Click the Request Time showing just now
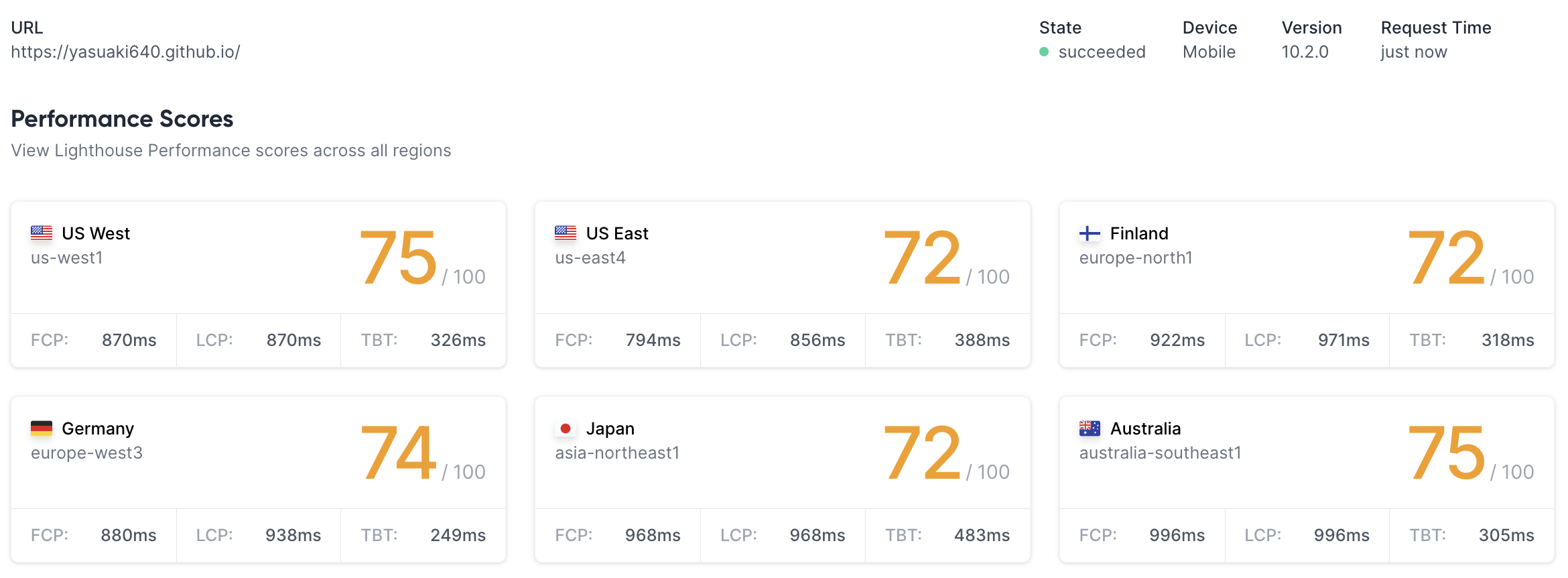 (x=1415, y=52)
